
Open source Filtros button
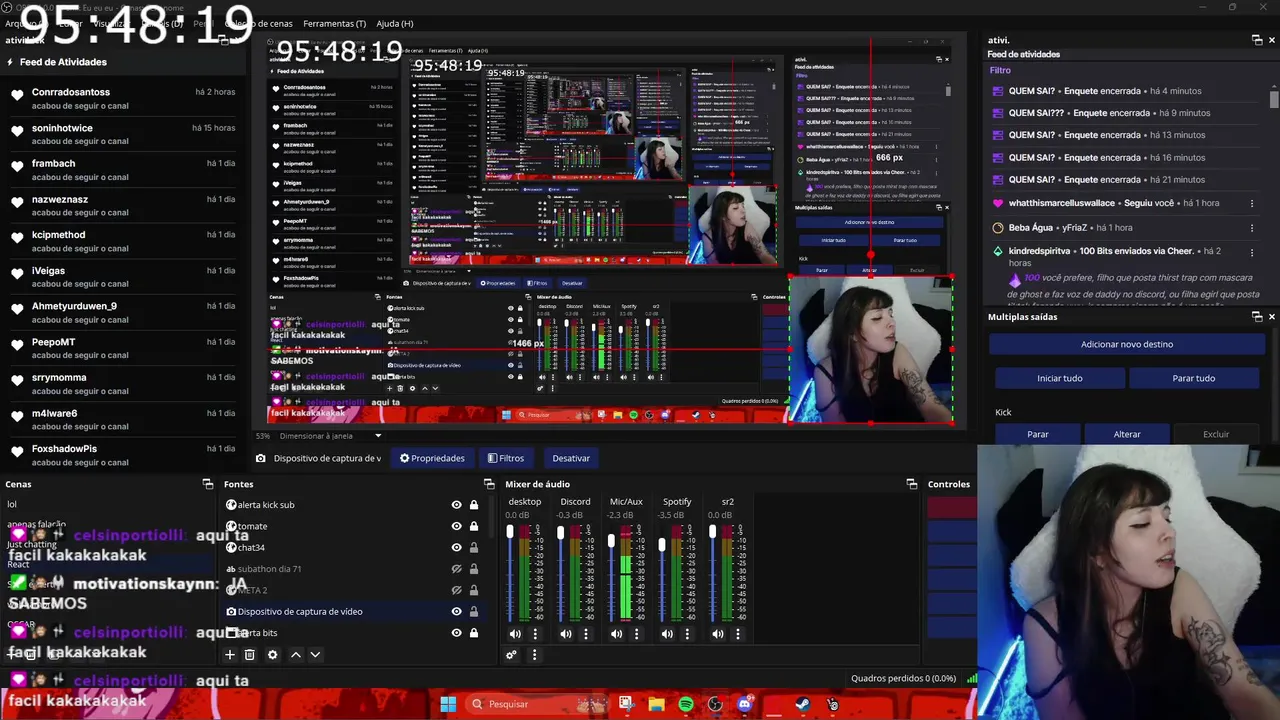[506, 458]
